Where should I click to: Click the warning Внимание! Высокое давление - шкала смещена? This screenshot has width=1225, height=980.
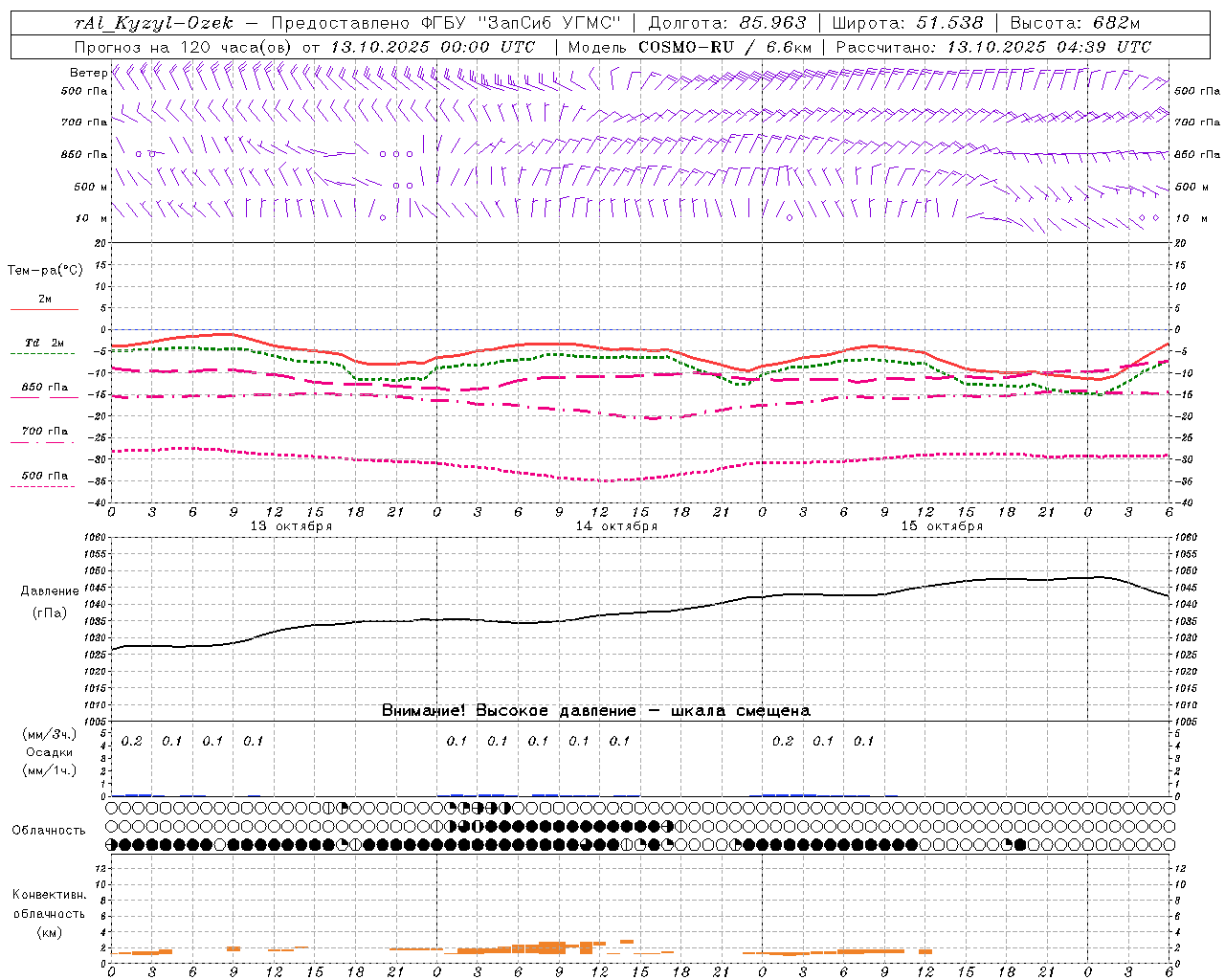point(596,710)
